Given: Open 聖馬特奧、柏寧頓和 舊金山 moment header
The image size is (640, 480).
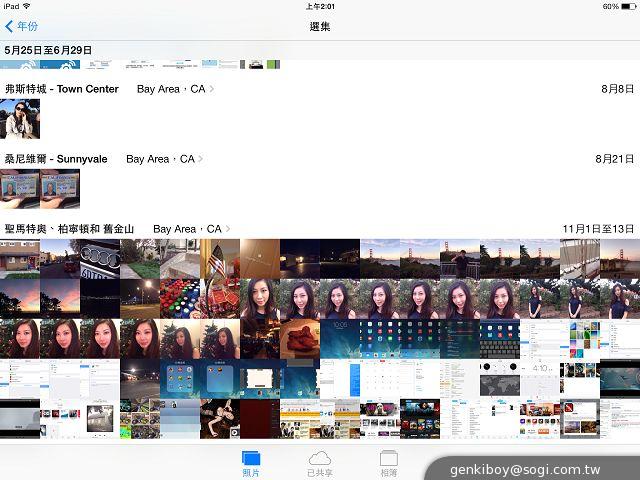Looking at the screenshot, I should (x=69, y=229).
